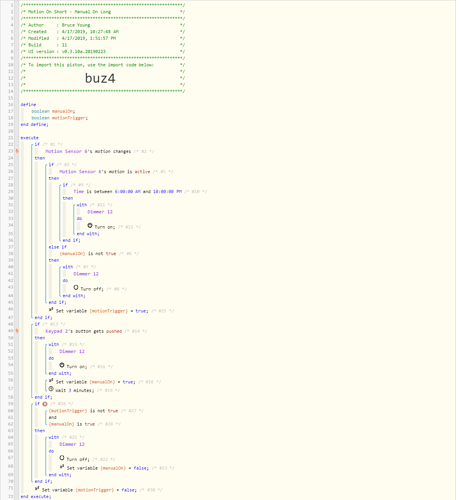The width and height of the screenshot is (459, 500).
Task: Click the Set variable motionTrigger true icon
Action: (51, 310)
